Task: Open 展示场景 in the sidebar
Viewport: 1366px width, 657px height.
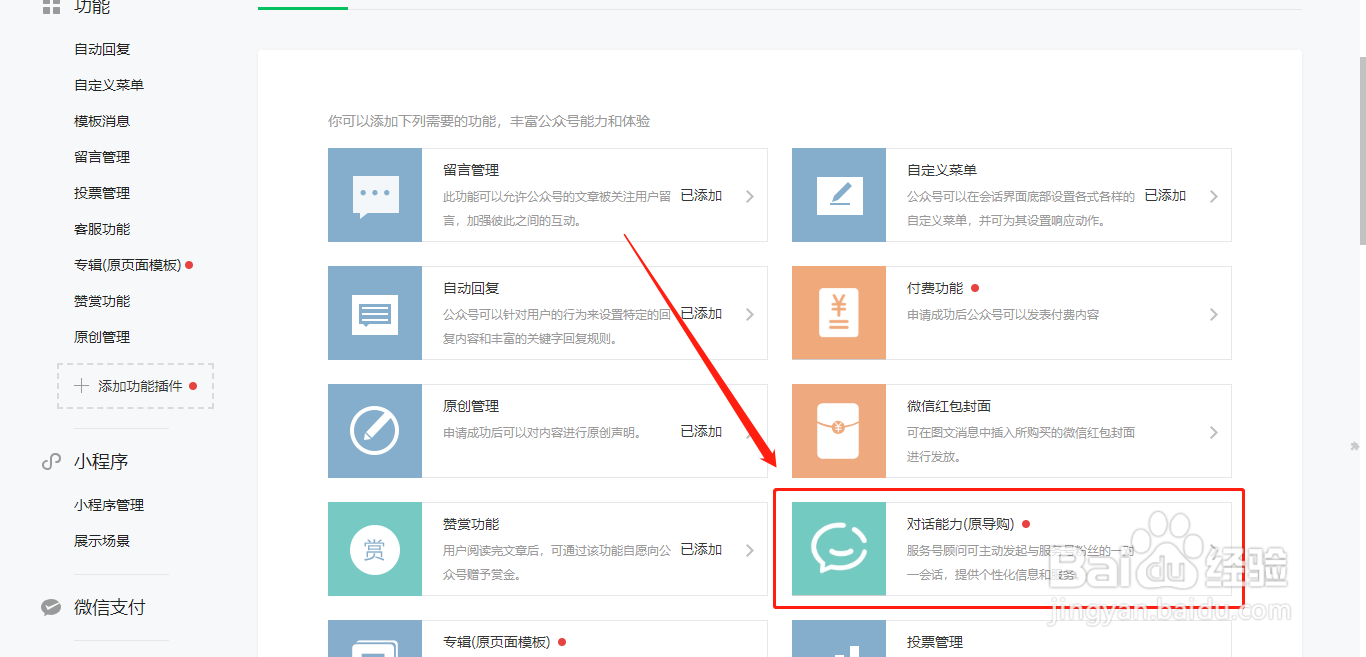Action: (x=102, y=541)
